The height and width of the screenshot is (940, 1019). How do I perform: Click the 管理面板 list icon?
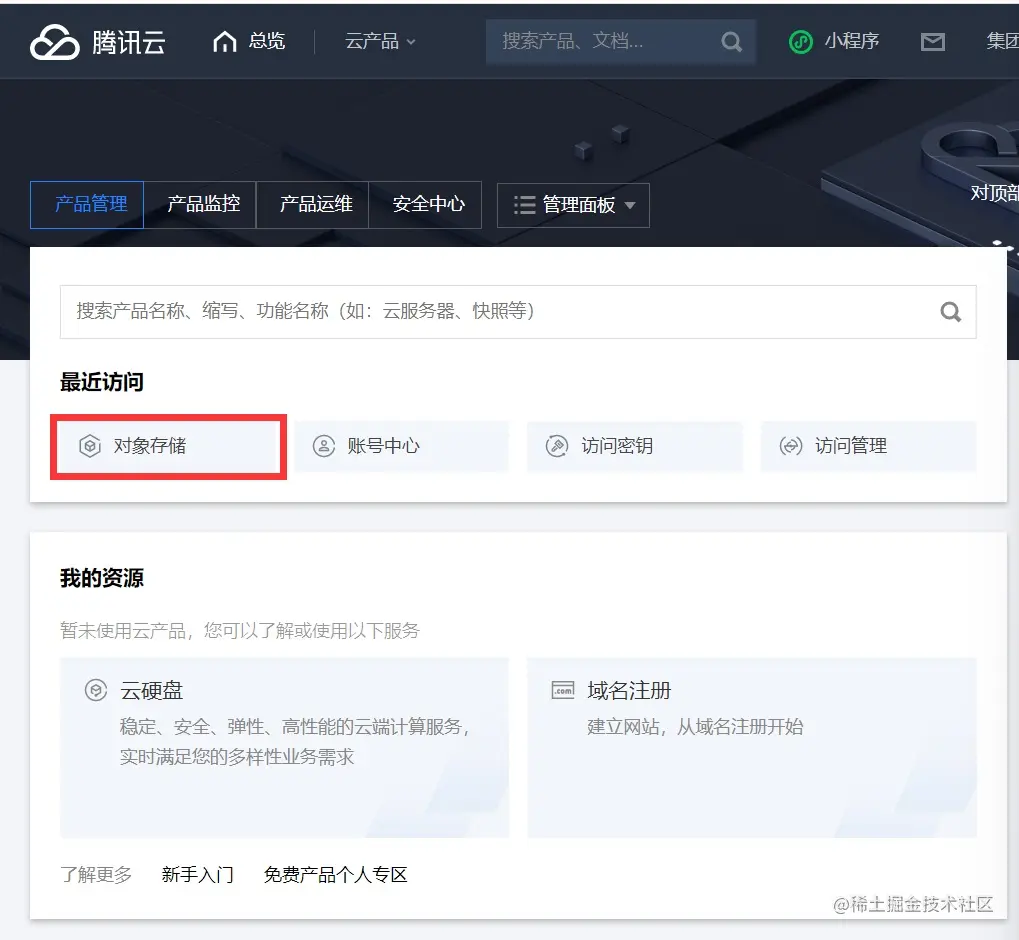pos(524,205)
